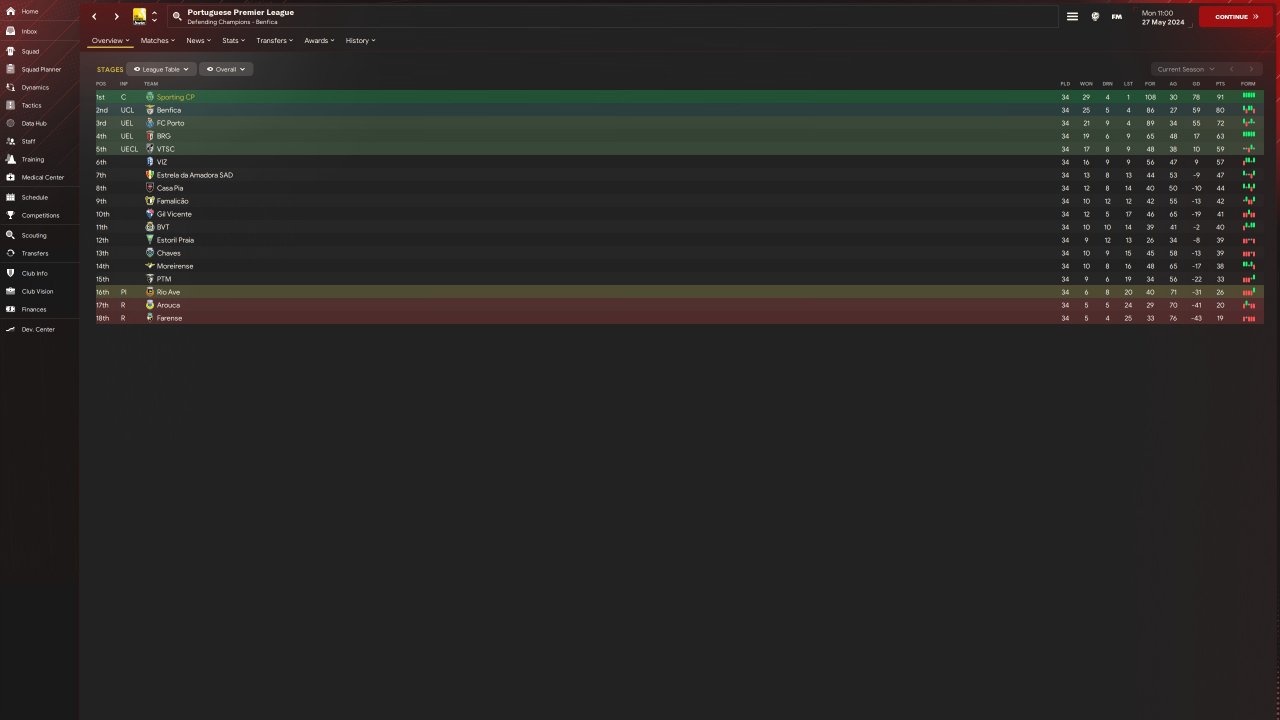Viewport: 1280px width, 720px height.
Task: Open the Overall filter dropdown
Action: pos(226,69)
